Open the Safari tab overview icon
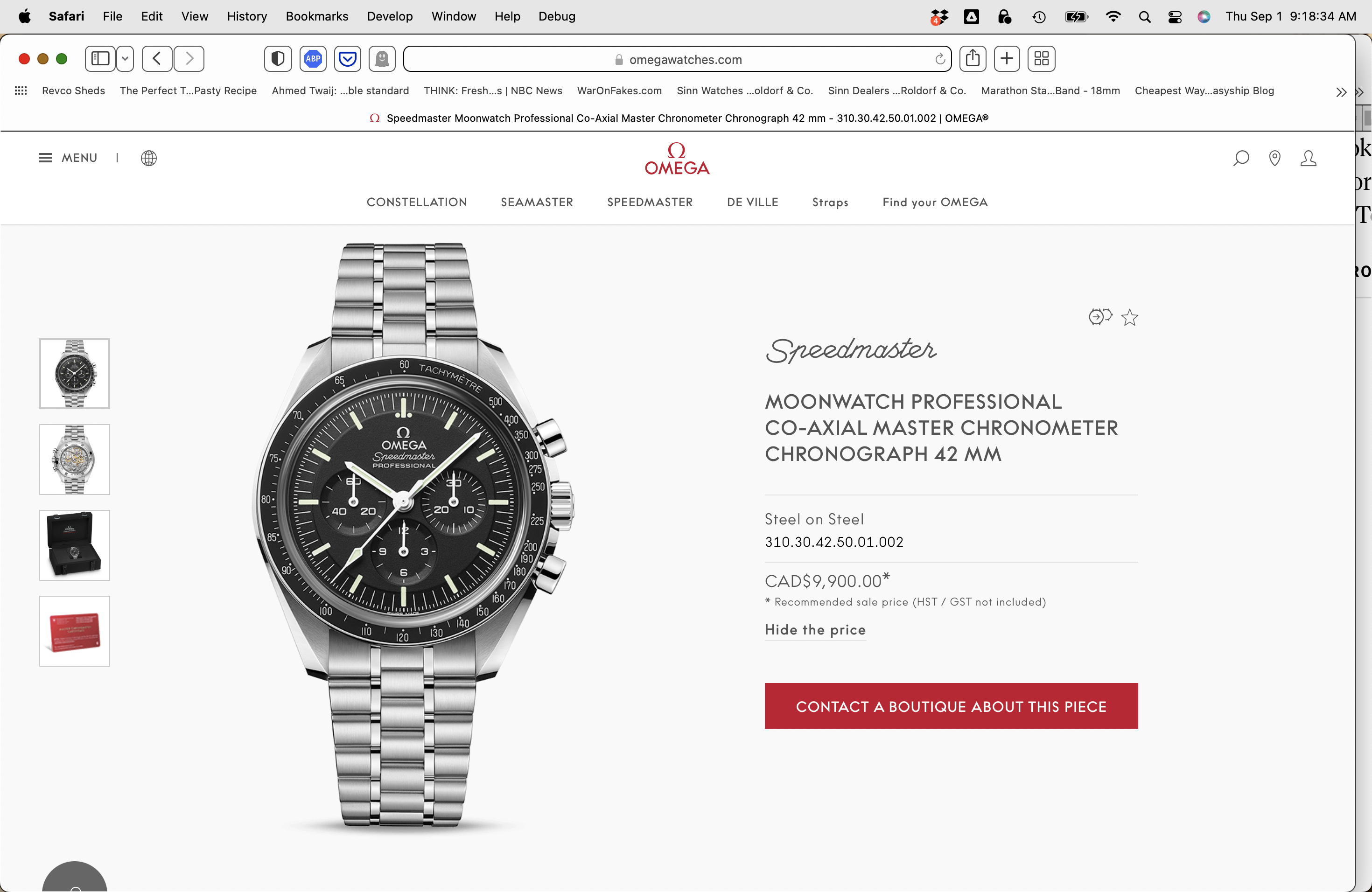Screen dimensions: 1372x892 [x=1041, y=59]
